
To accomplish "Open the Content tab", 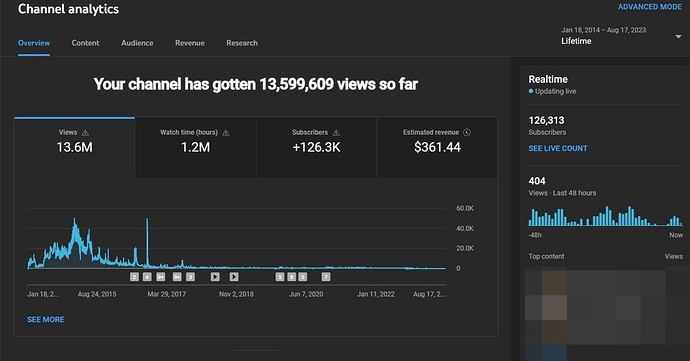I will (85, 43).
